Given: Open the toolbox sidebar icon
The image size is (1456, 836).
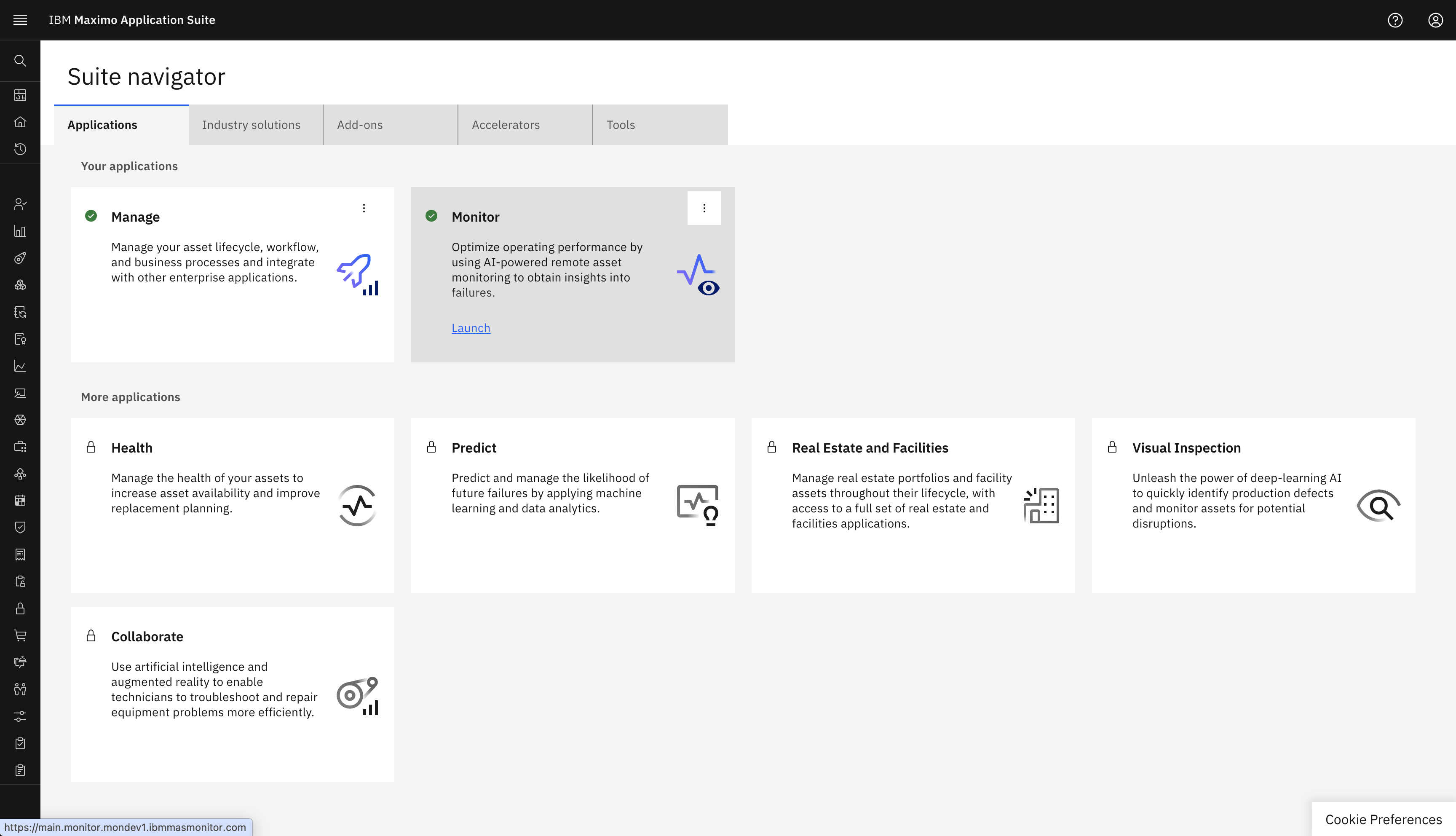Looking at the screenshot, I should click(x=20, y=447).
